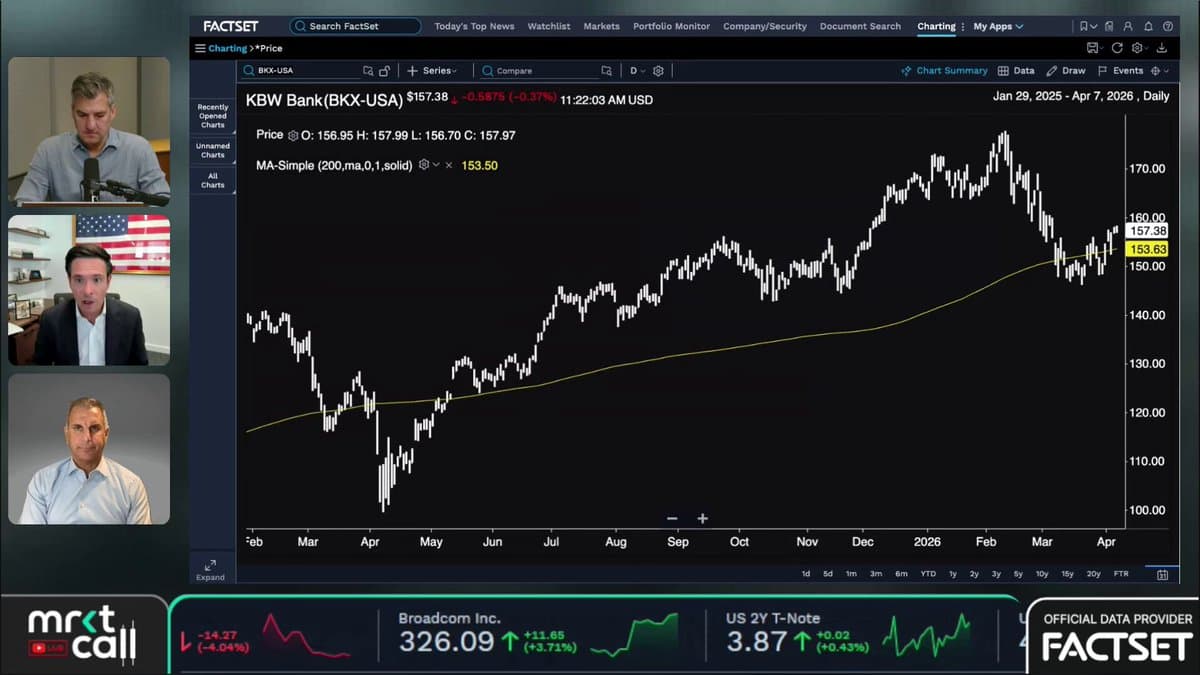Switch to the Markets tab

[601, 26]
